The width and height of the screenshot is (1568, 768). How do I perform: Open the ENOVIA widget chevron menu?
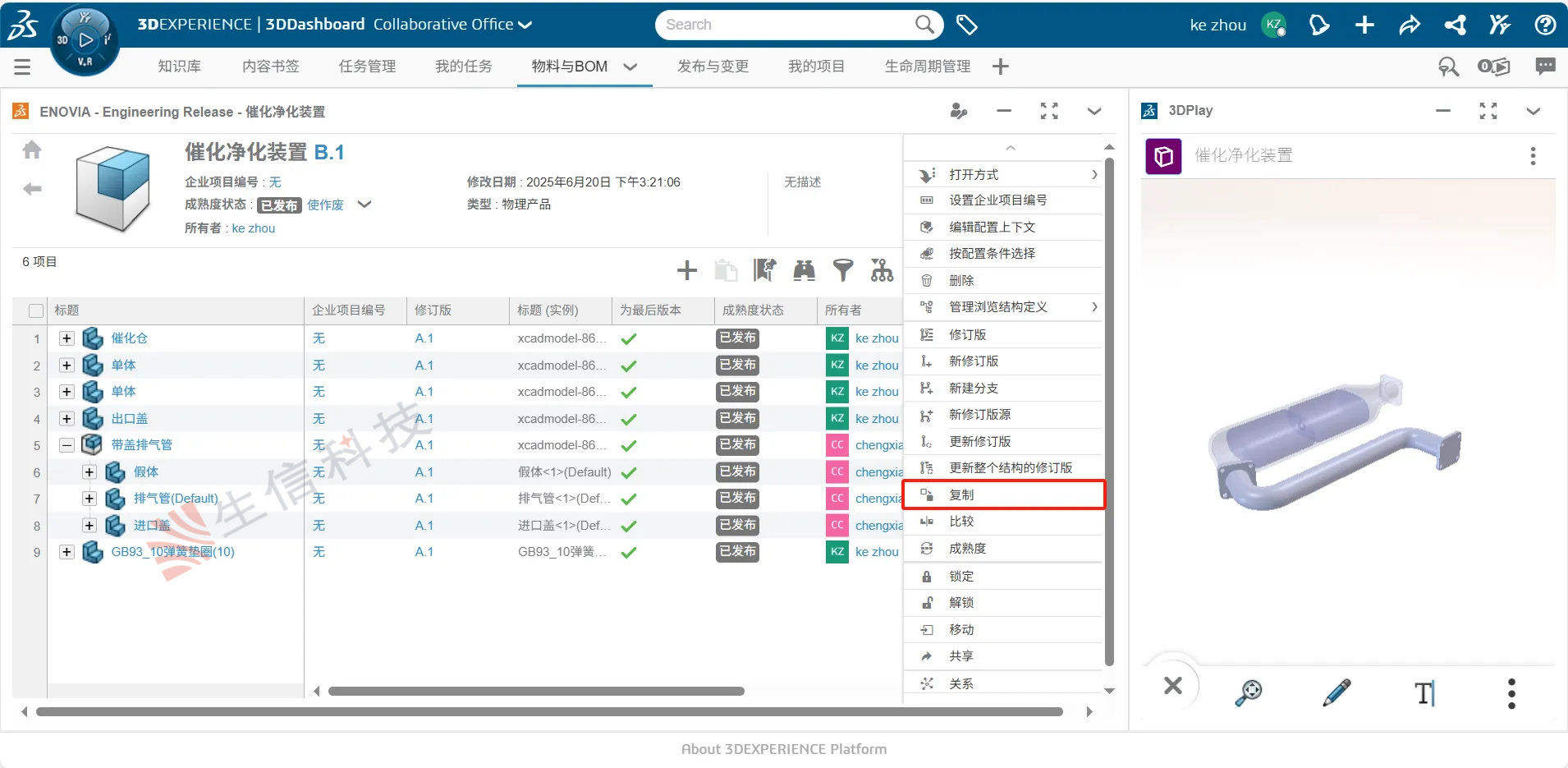(x=1094, y=111)
